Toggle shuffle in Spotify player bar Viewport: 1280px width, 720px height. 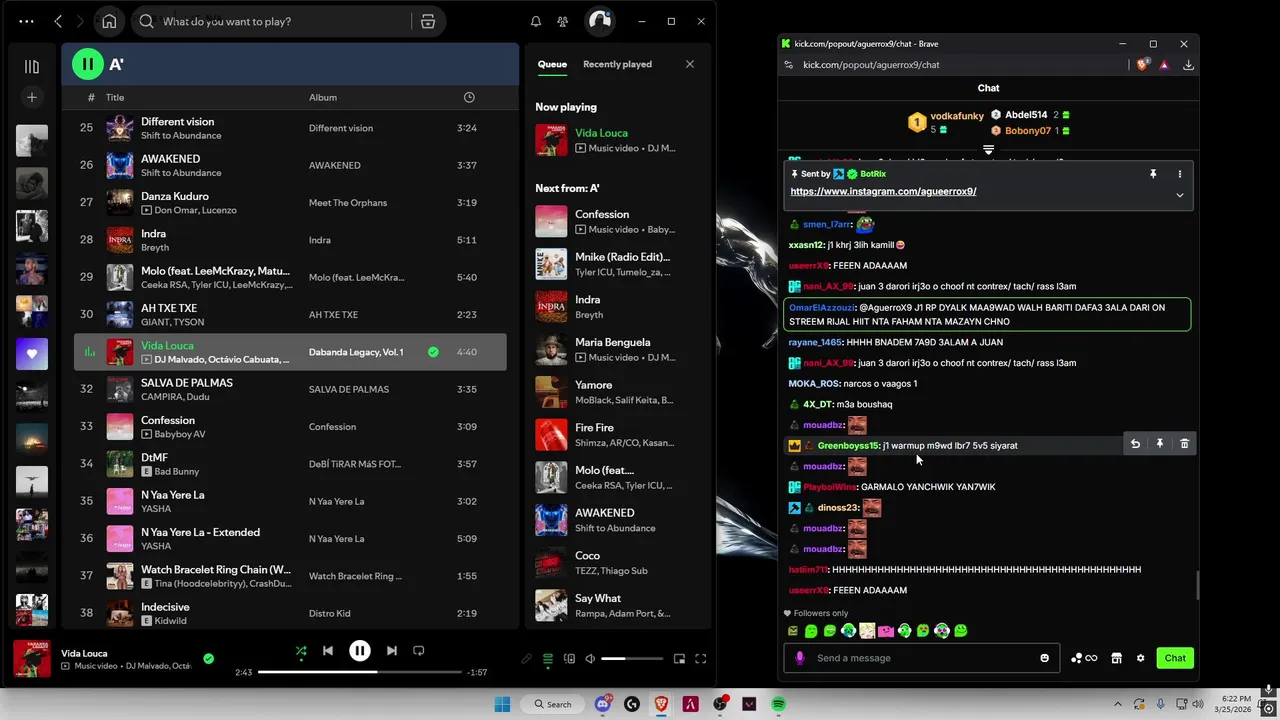click(301, 651)
